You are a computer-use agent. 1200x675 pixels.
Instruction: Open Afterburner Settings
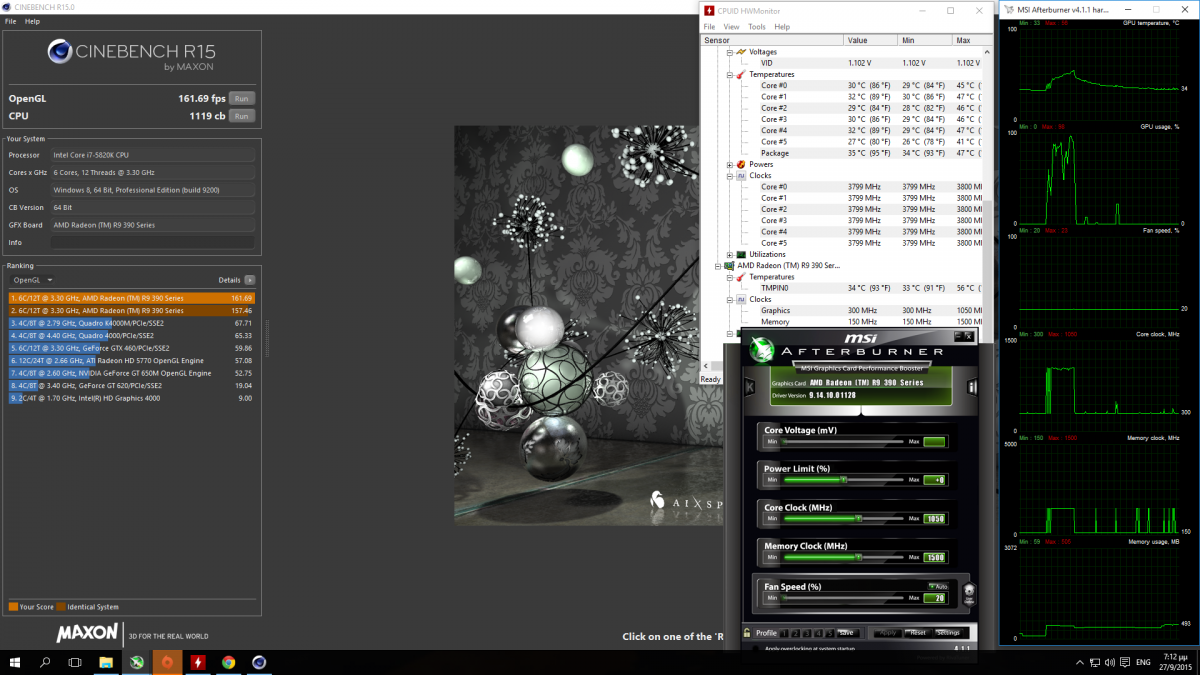point(949,633)
